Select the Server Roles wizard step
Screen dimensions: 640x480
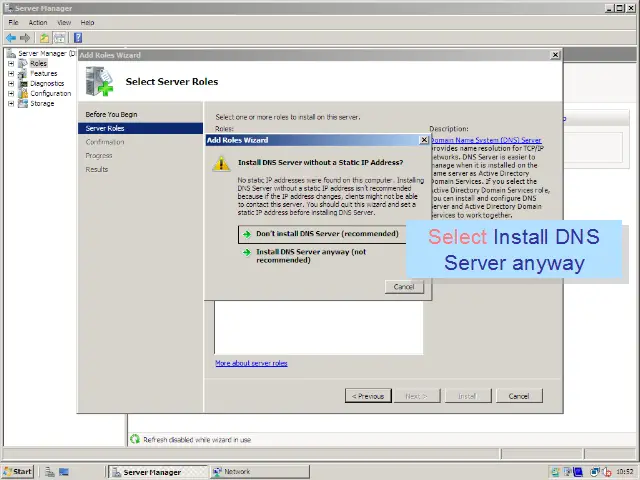coord(140,128)
